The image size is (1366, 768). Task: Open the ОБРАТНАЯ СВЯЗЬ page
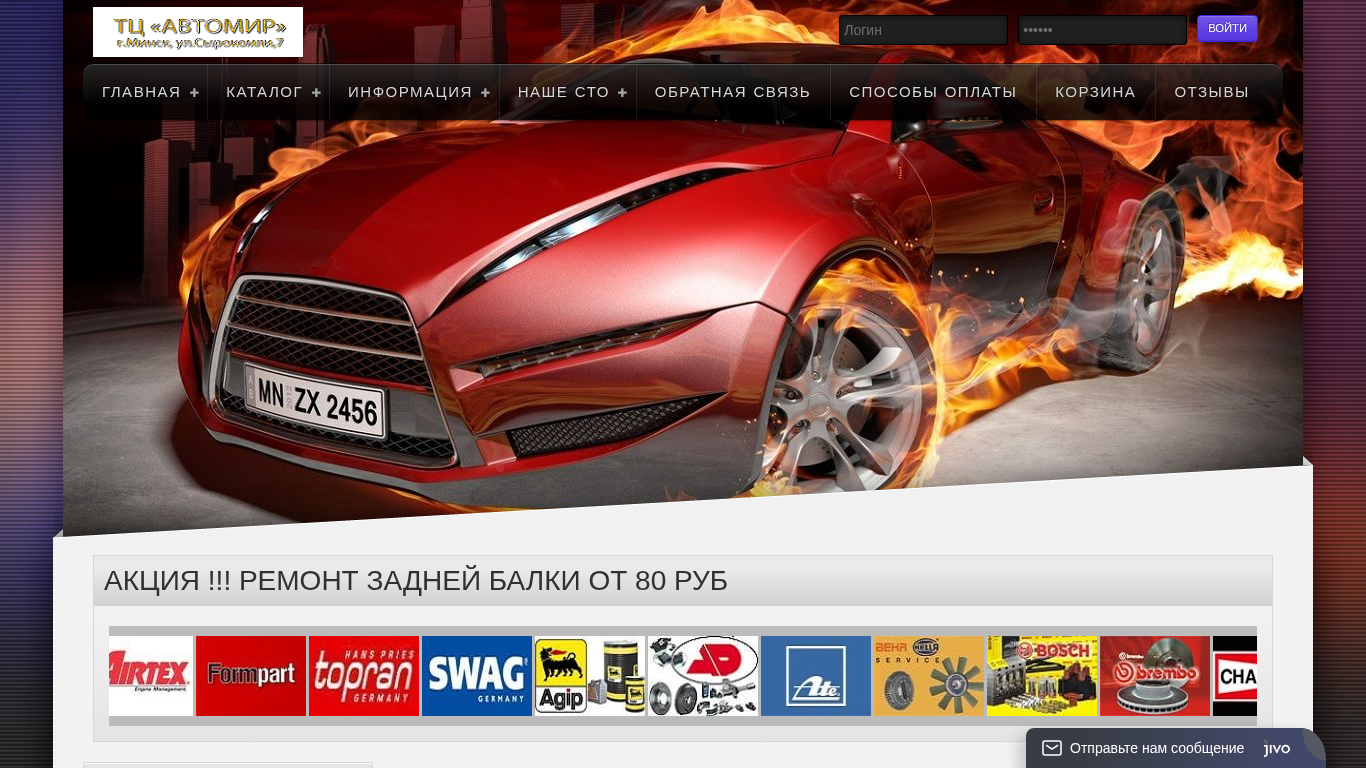point(733,92)
